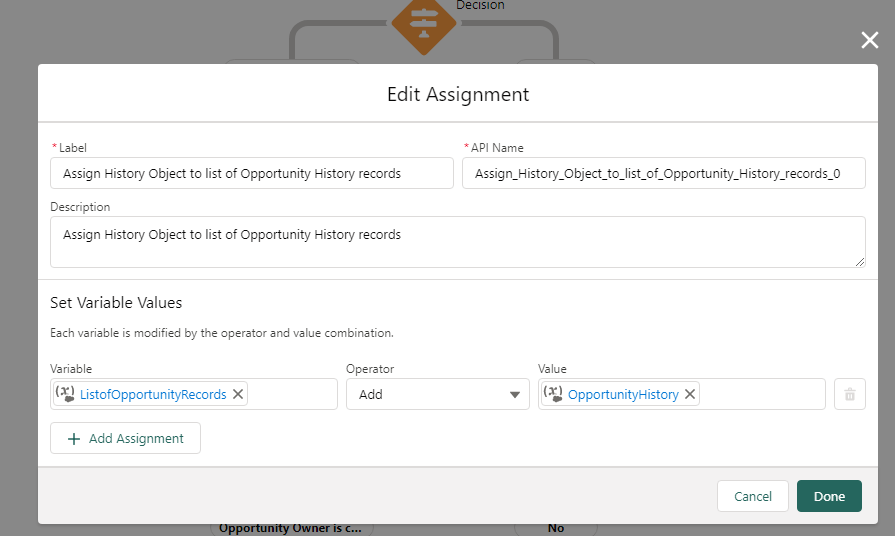Screen dimensions: 895x536
Task: Close the Edit Assignment dialog with X
Action: point(870,40)
